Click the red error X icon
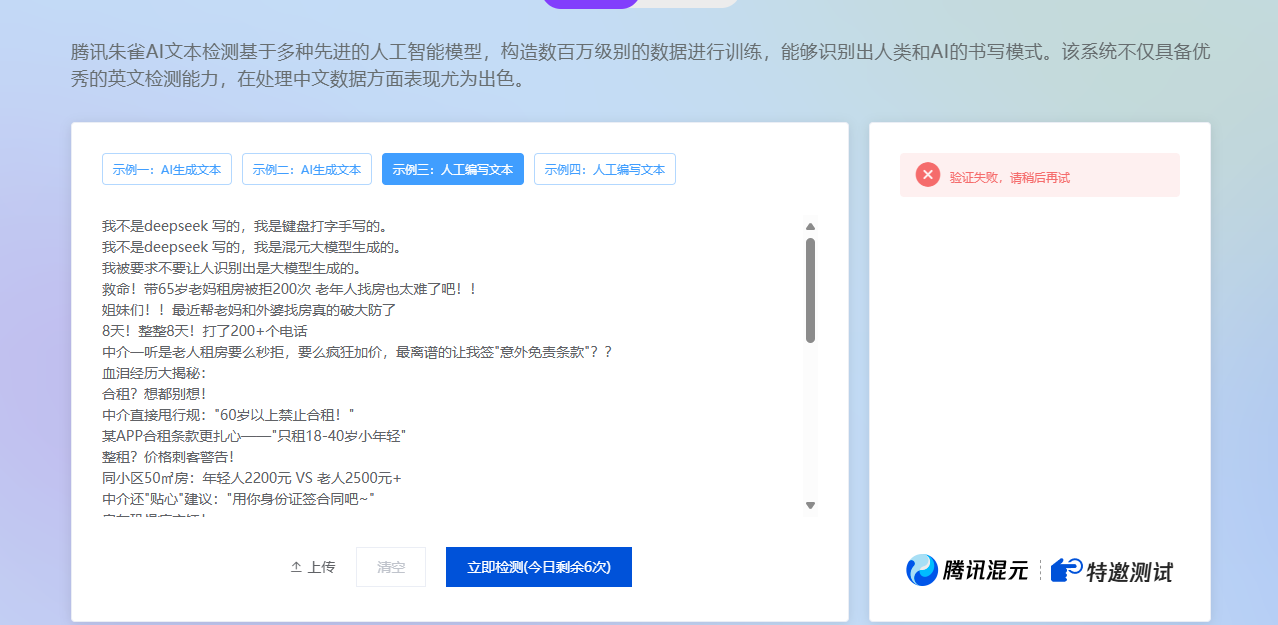 tap(928, 175)
